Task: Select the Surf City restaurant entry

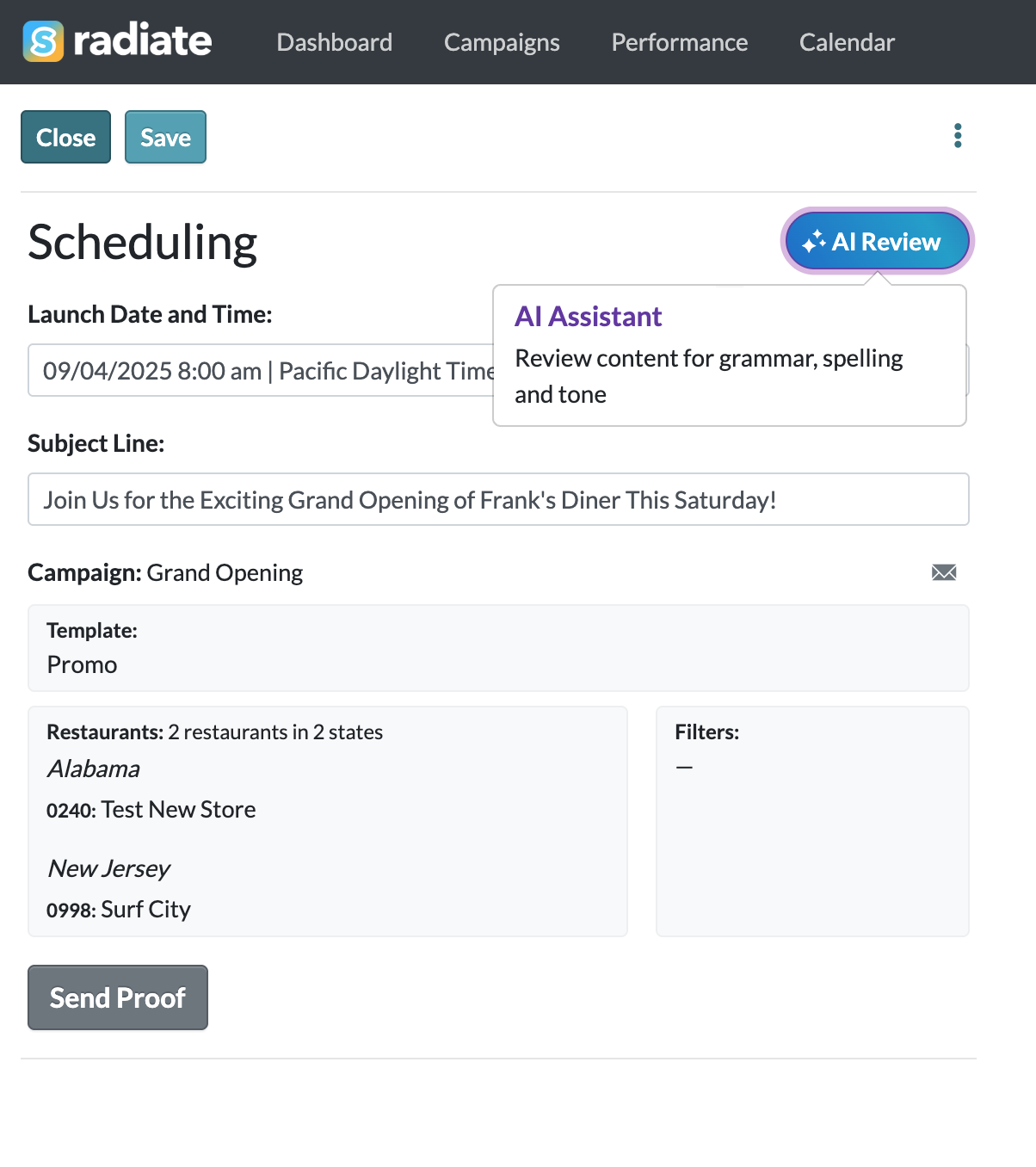Action: 119,910
